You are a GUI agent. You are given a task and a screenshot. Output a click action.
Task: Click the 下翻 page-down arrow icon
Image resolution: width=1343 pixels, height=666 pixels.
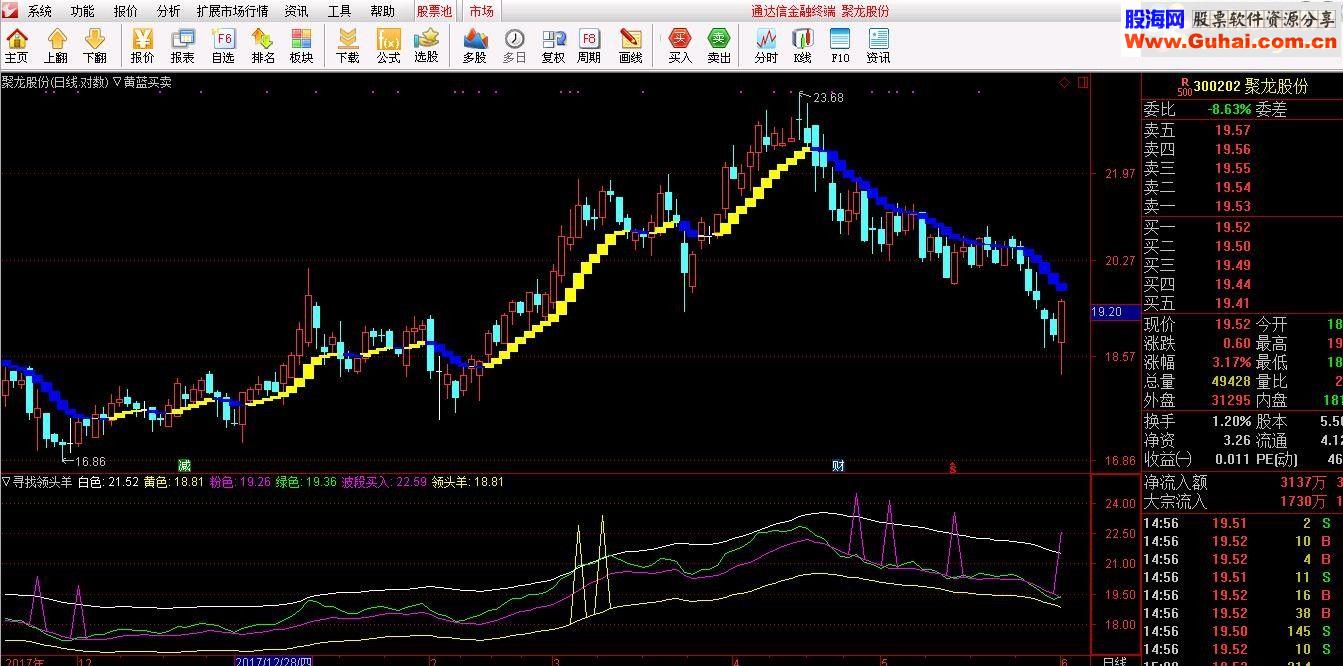95,46
